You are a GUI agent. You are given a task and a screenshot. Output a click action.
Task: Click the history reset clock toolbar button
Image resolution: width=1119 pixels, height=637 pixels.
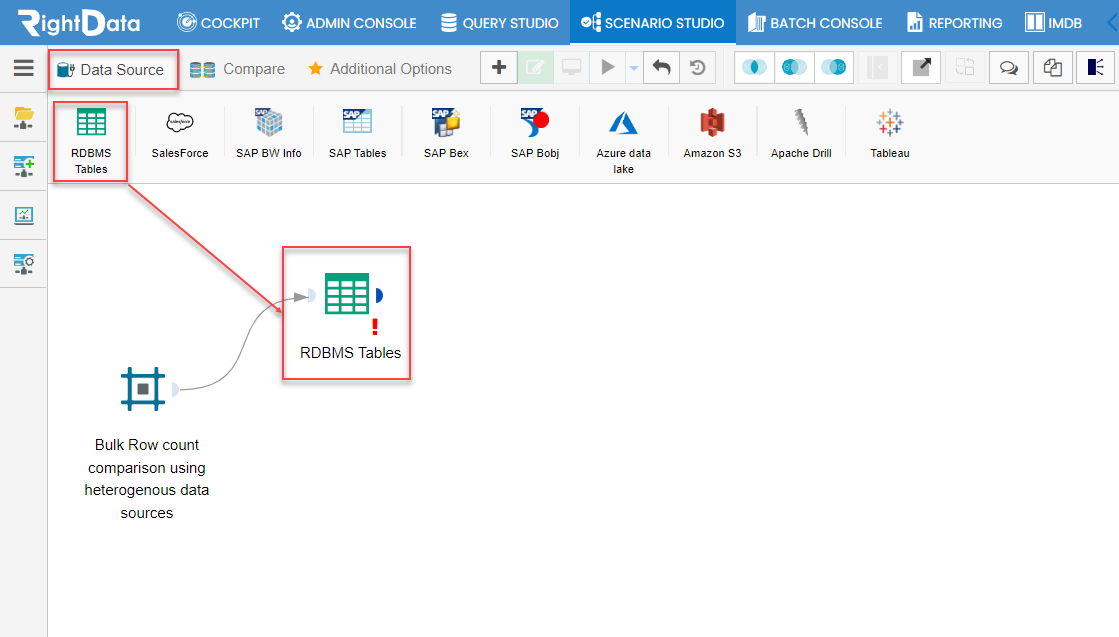click(x=697, y=68)
